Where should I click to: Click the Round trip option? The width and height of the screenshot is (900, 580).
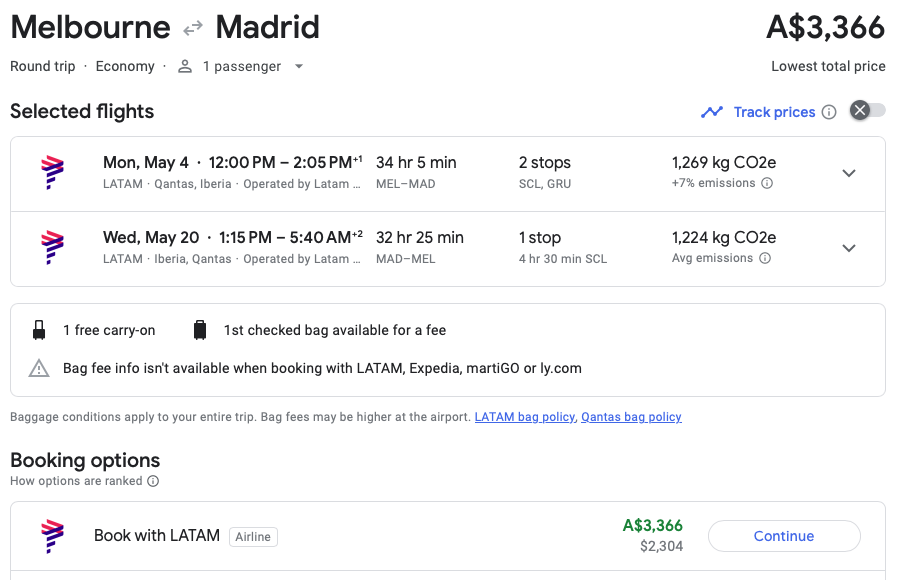point(42,66)
